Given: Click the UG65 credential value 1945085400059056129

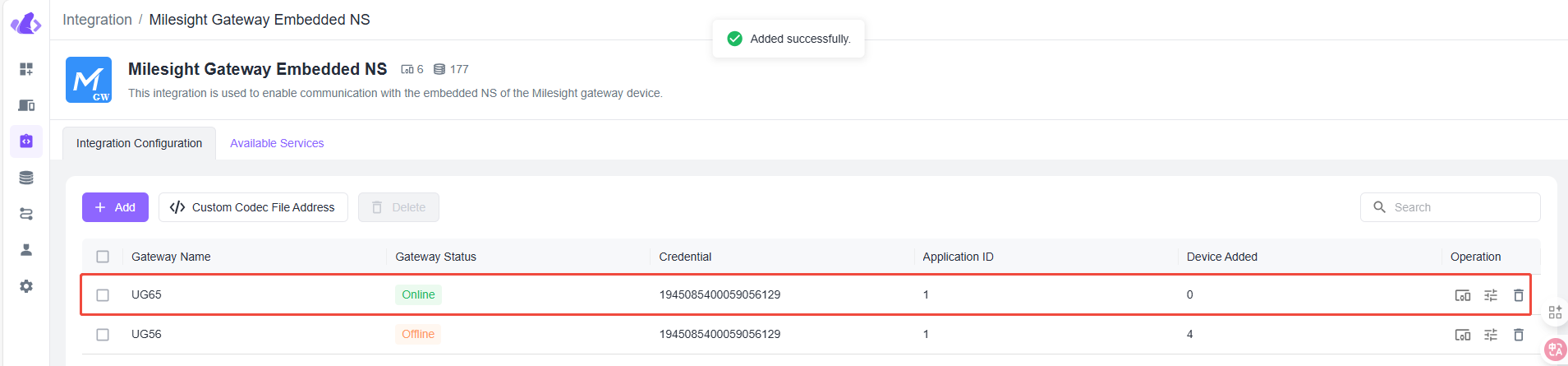Looking at the screenshot, I should click(720, 294).
